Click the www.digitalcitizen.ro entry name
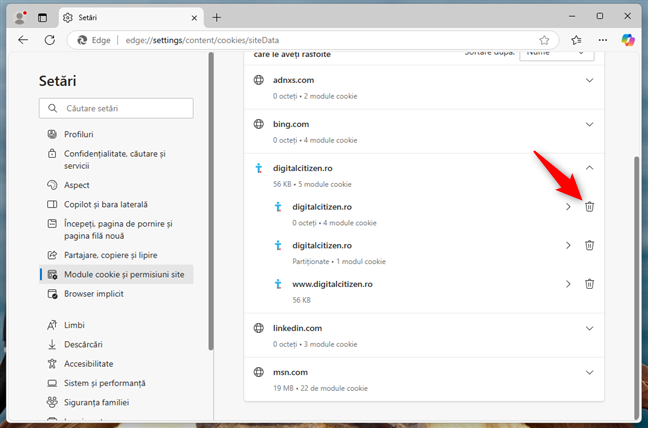648x428 pixels. (332, 284)
